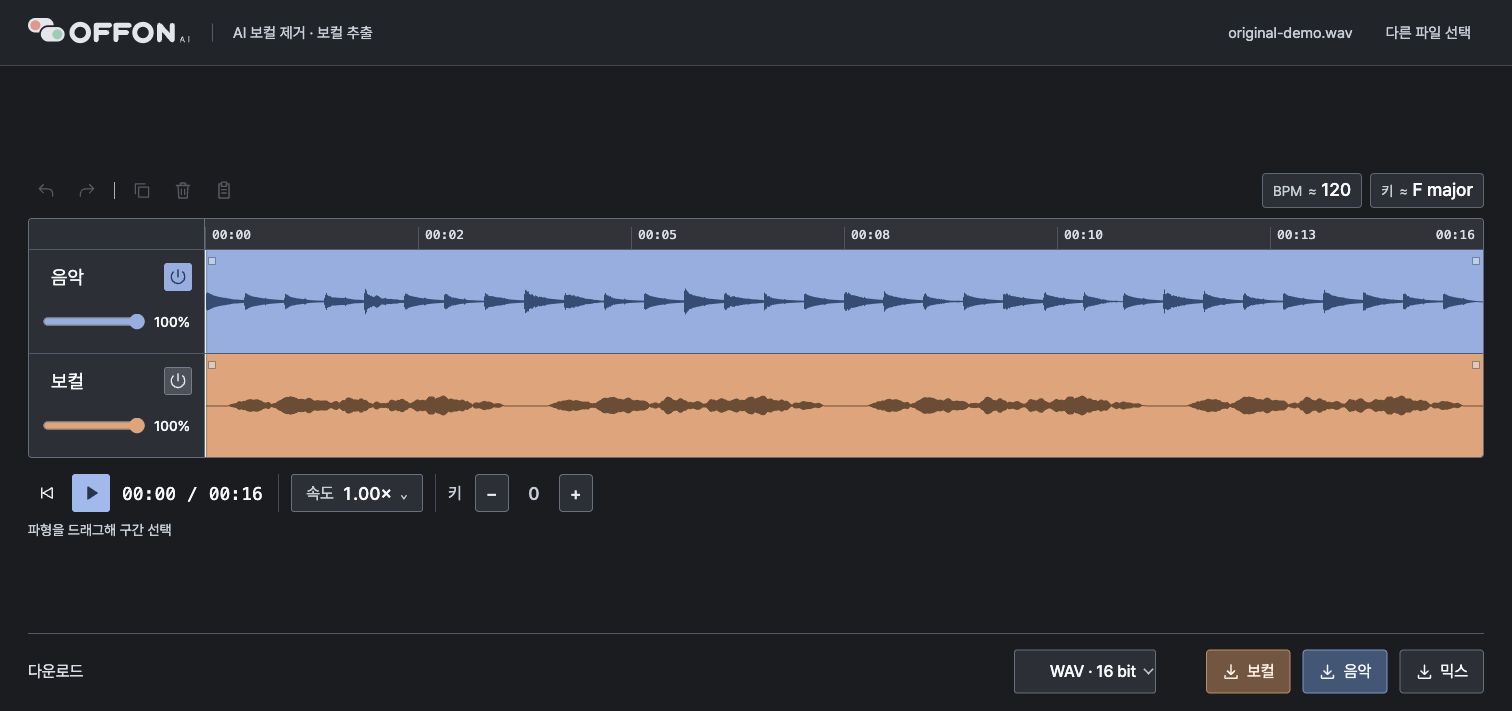Click the 음악 100% volume value
The image size is (1512, 711).
(172, 322)
